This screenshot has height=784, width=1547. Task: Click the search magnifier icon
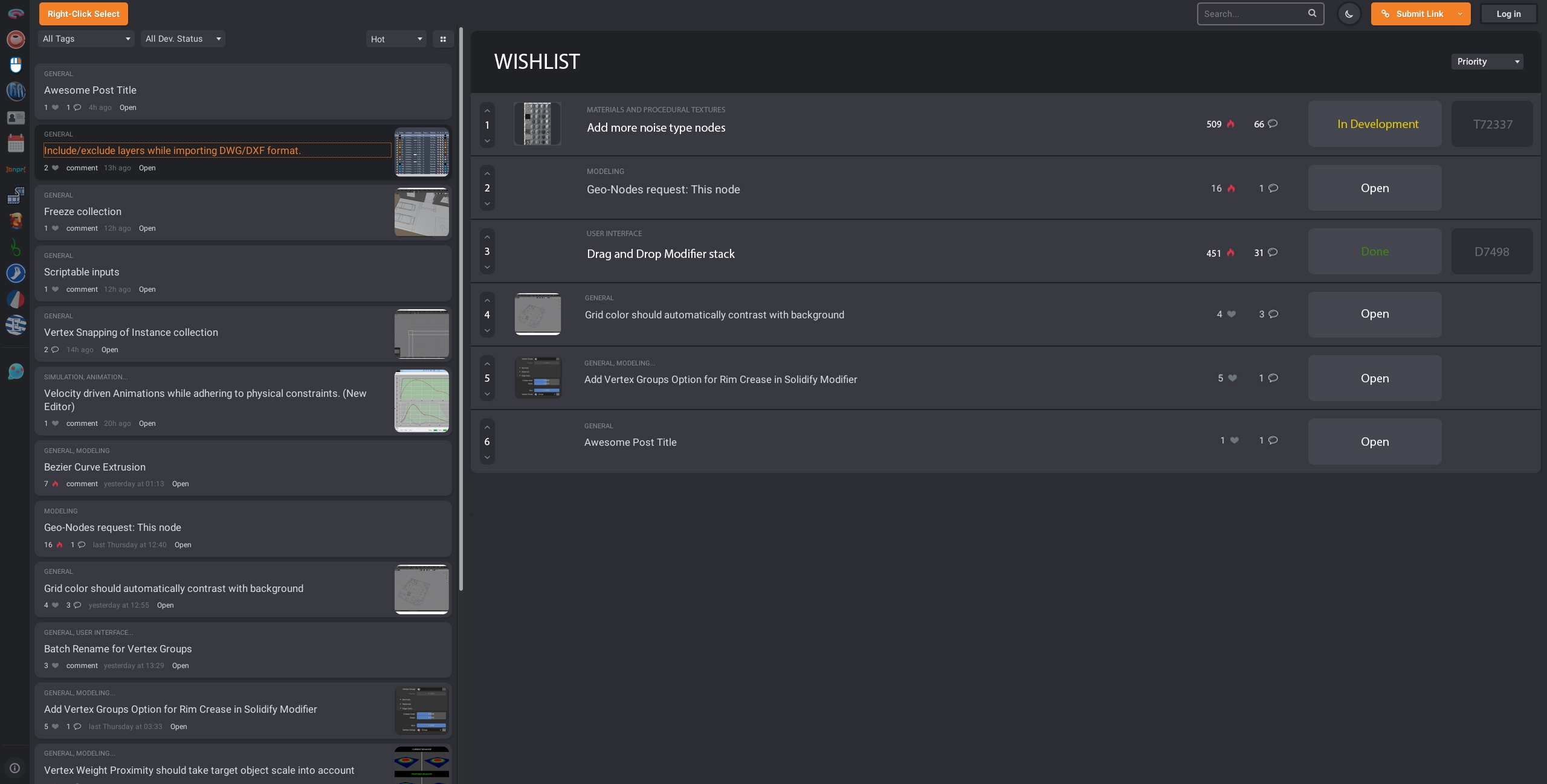click(1312, 13)
